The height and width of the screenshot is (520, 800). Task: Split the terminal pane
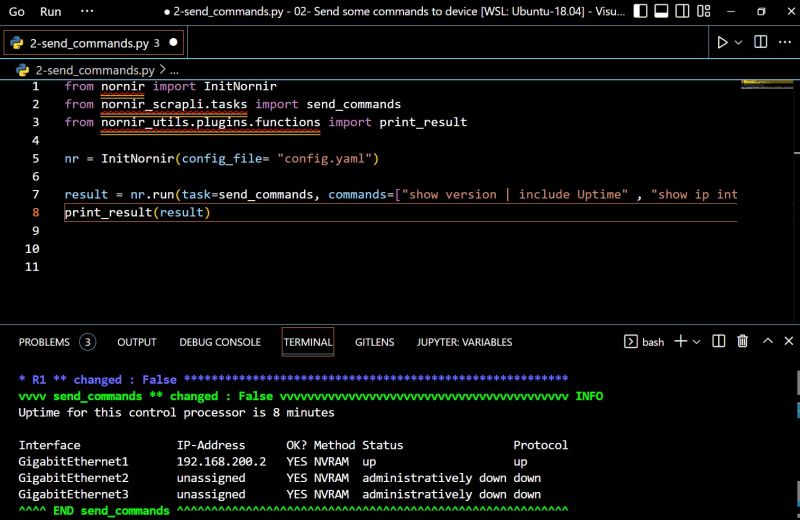tap(718, 341)
